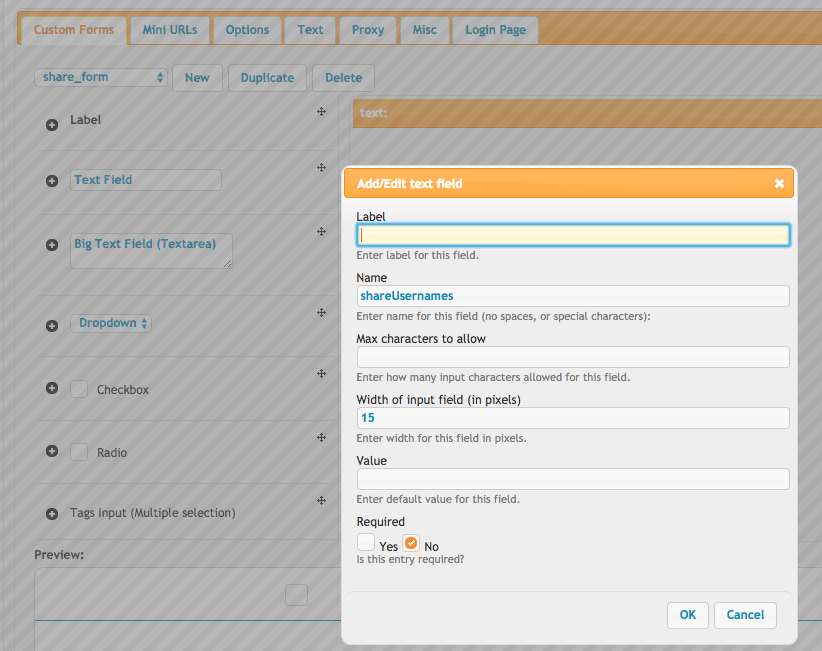
Task: Switch to the Custom Forms tab
Action: tap(74, 30)
